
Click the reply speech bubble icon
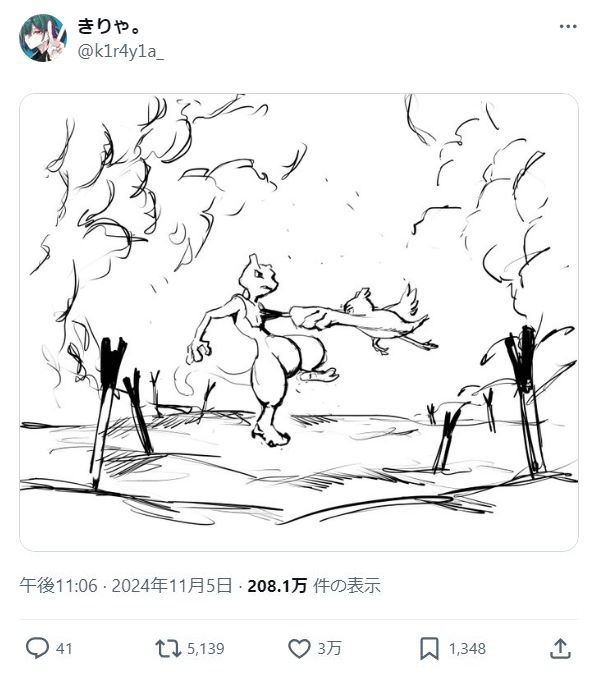(x=37, y=648)
